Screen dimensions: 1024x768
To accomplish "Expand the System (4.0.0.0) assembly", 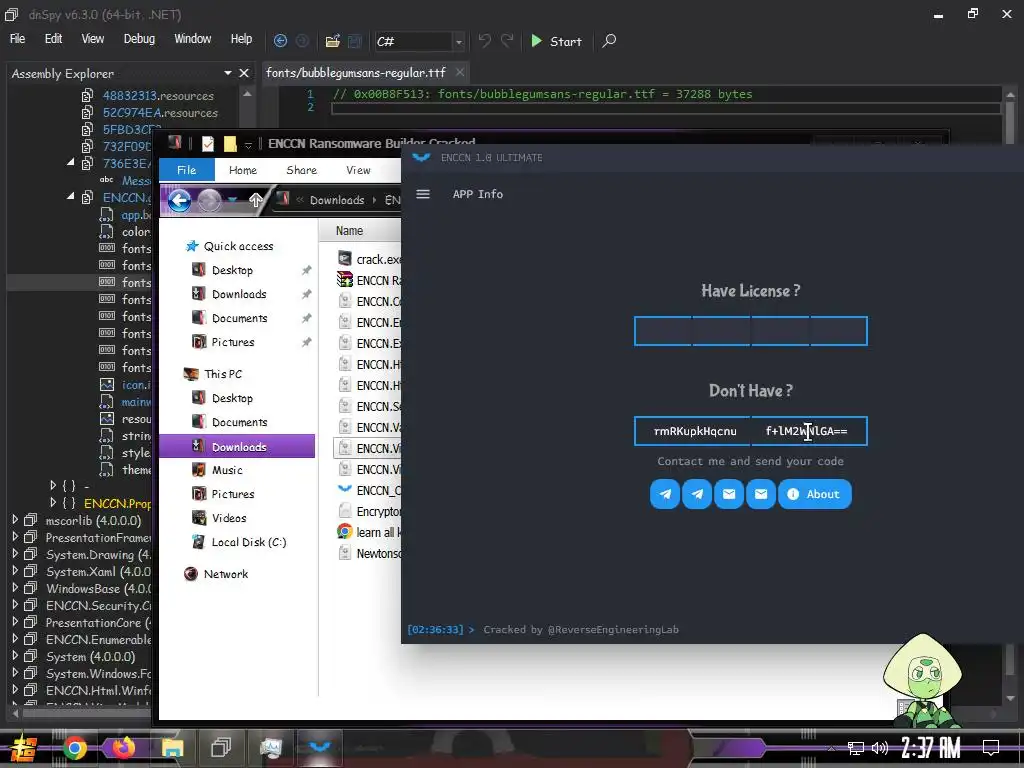I will point(15,656).
